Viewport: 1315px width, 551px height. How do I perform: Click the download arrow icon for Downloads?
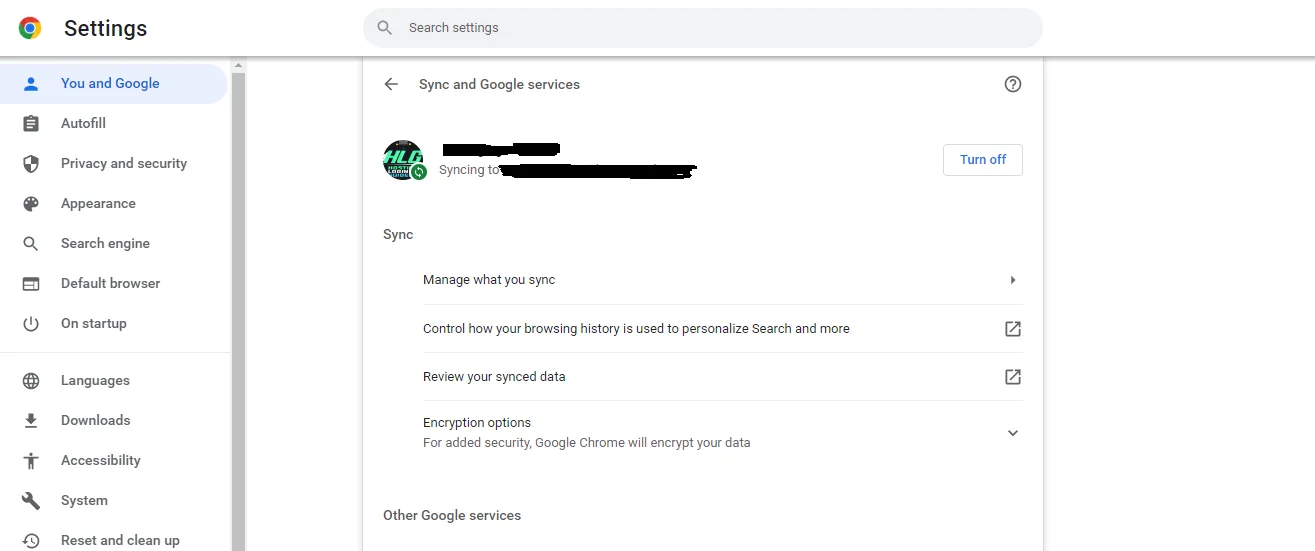[x=31, y=421]
